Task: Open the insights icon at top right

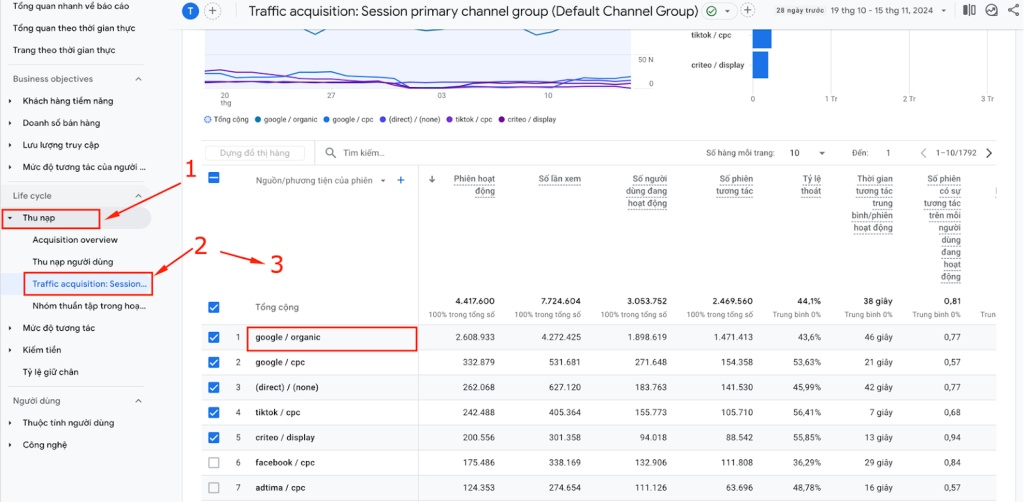Action: coord(991,11)
